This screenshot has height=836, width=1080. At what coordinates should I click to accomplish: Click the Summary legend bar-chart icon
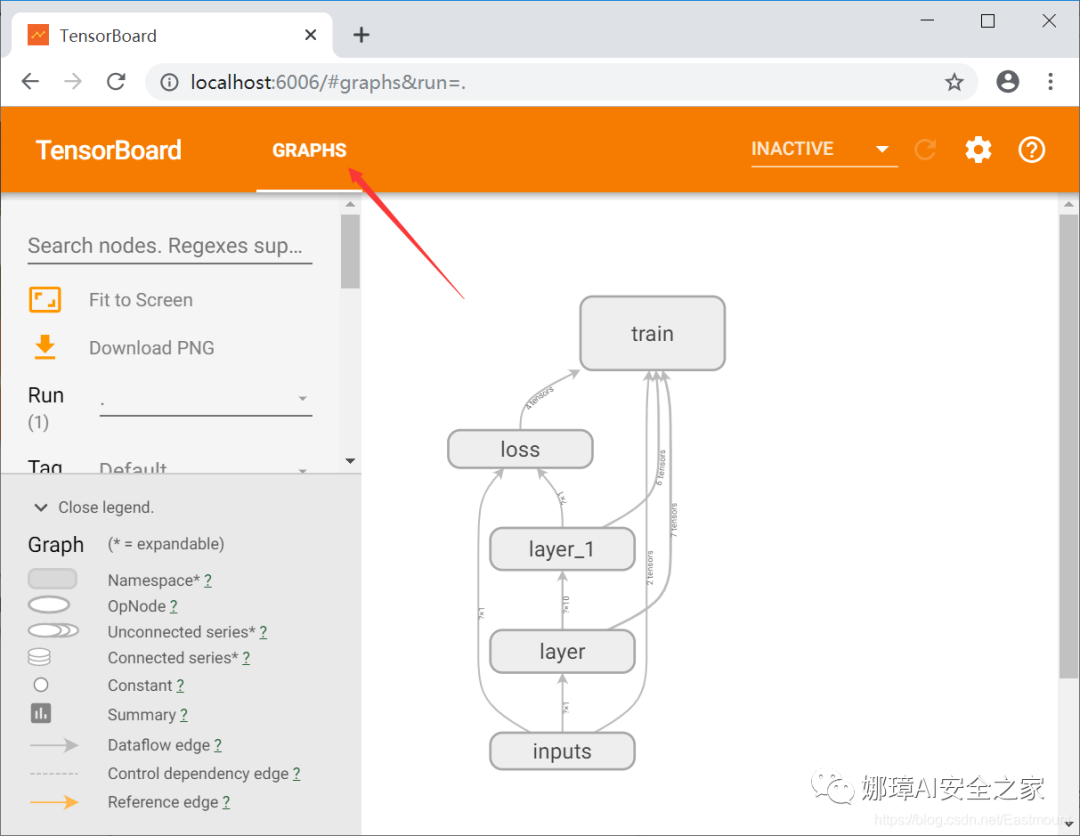[41, 713]
